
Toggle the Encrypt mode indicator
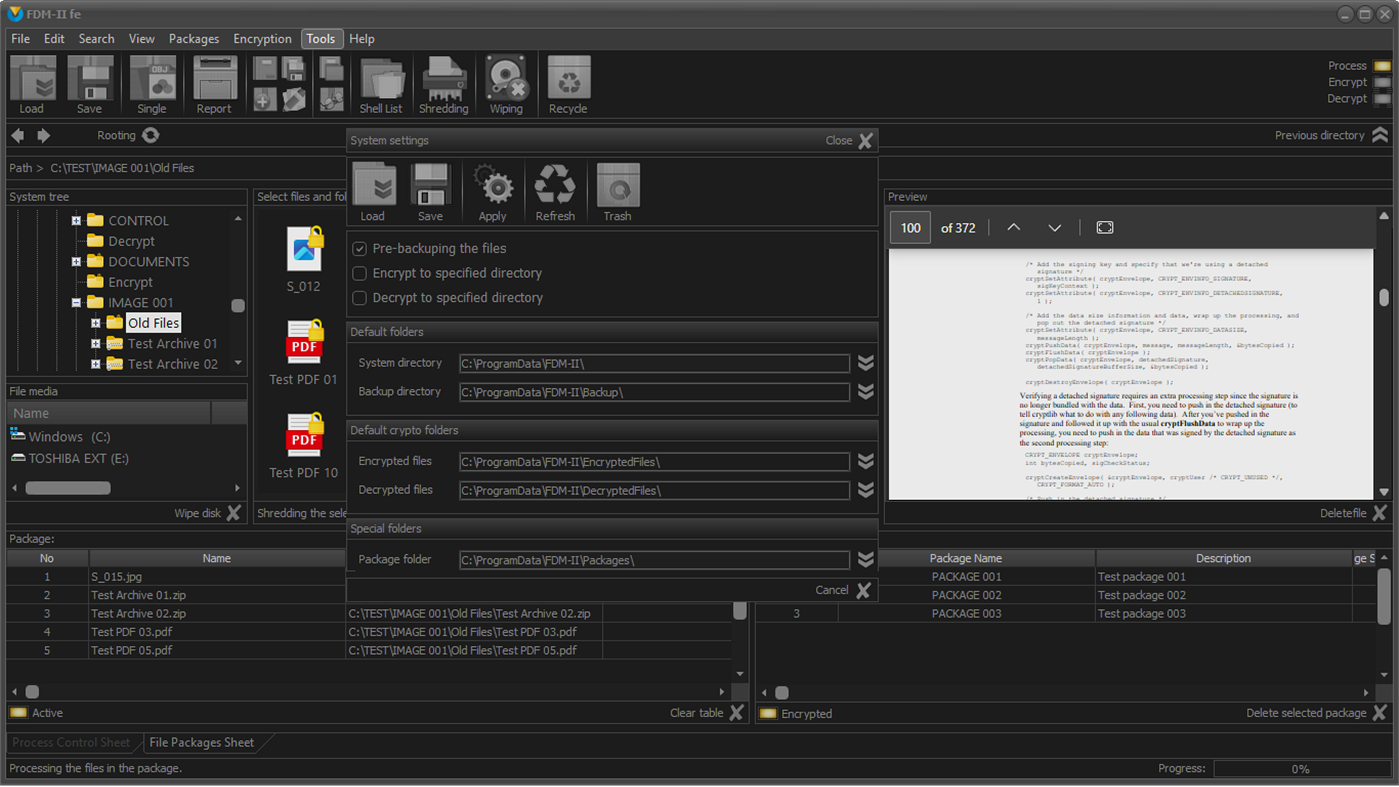pyautogui.click(x=1382, y=82)
